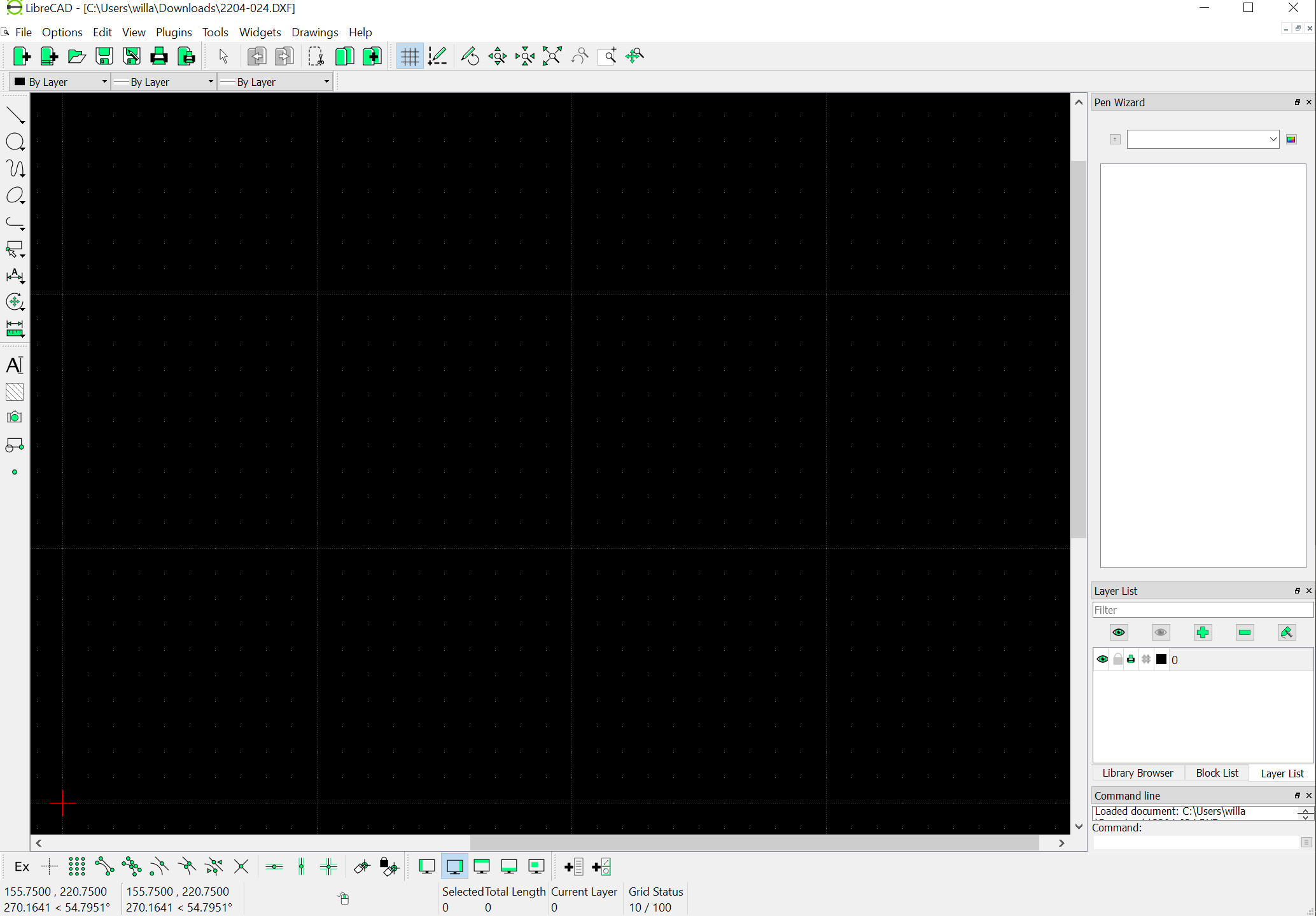Image resolution: width=1316 pixels, height=916 pixels.
Task: Toggle lock on layer 0
Action: [x=1118, y=660]
